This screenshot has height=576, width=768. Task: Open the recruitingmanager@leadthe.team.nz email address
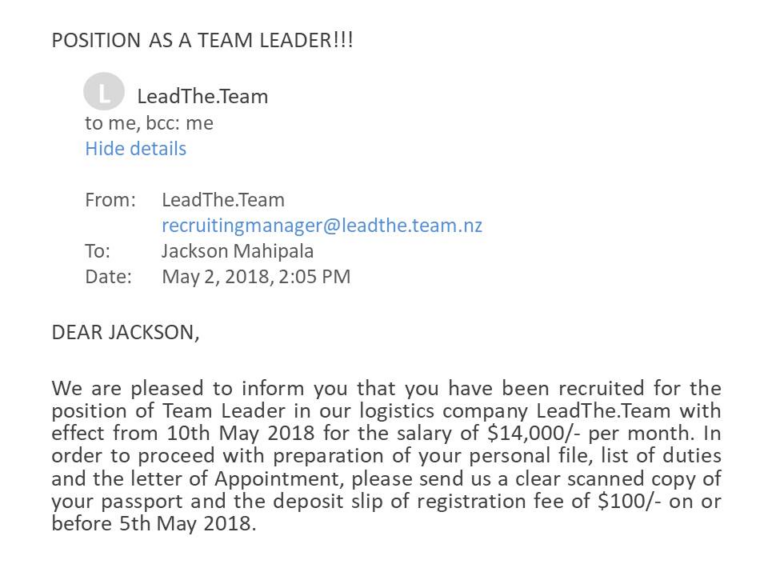coord(322,225)
